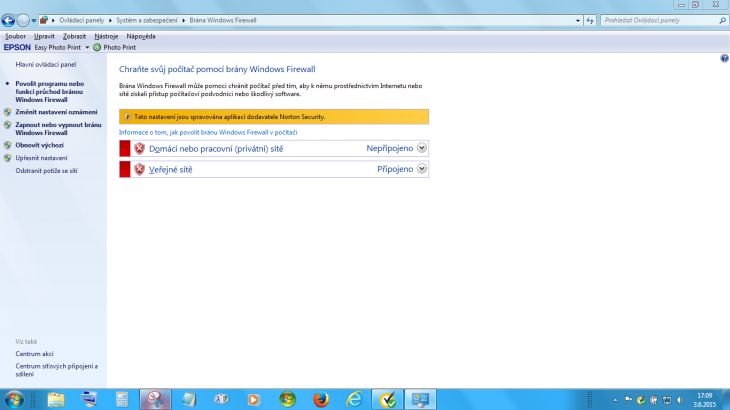Click red shield icon for 'Domácí nebo pracovní' networks

tap(139, 148)
